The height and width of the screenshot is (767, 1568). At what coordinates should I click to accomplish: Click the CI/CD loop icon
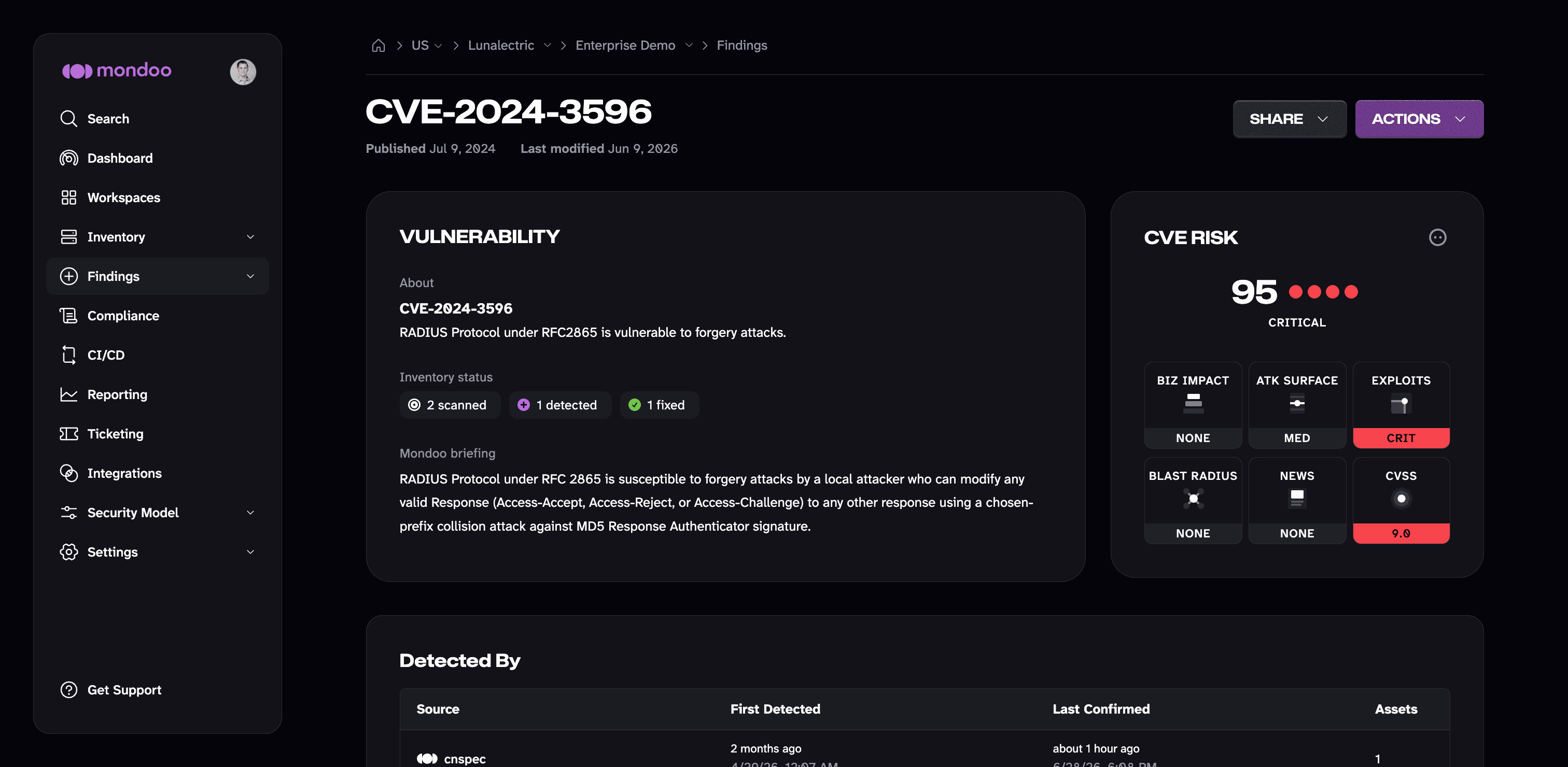pos(69,354)
